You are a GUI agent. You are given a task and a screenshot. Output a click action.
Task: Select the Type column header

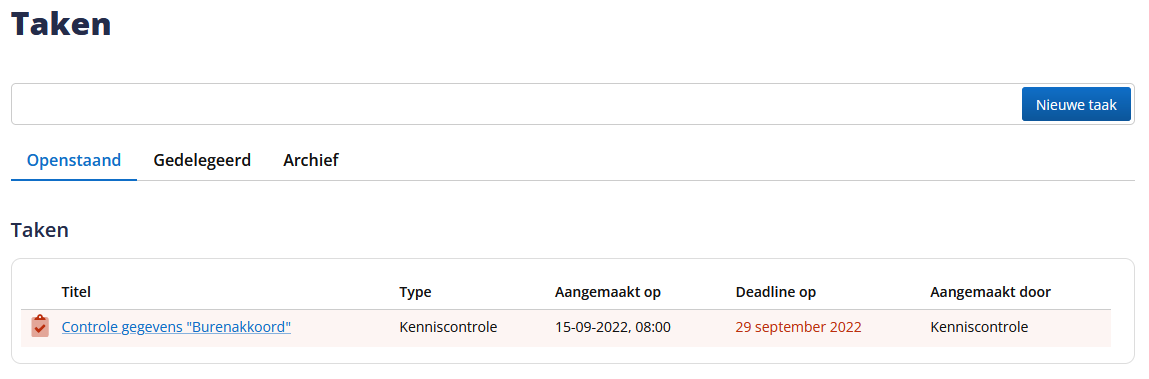click(415, 292)
